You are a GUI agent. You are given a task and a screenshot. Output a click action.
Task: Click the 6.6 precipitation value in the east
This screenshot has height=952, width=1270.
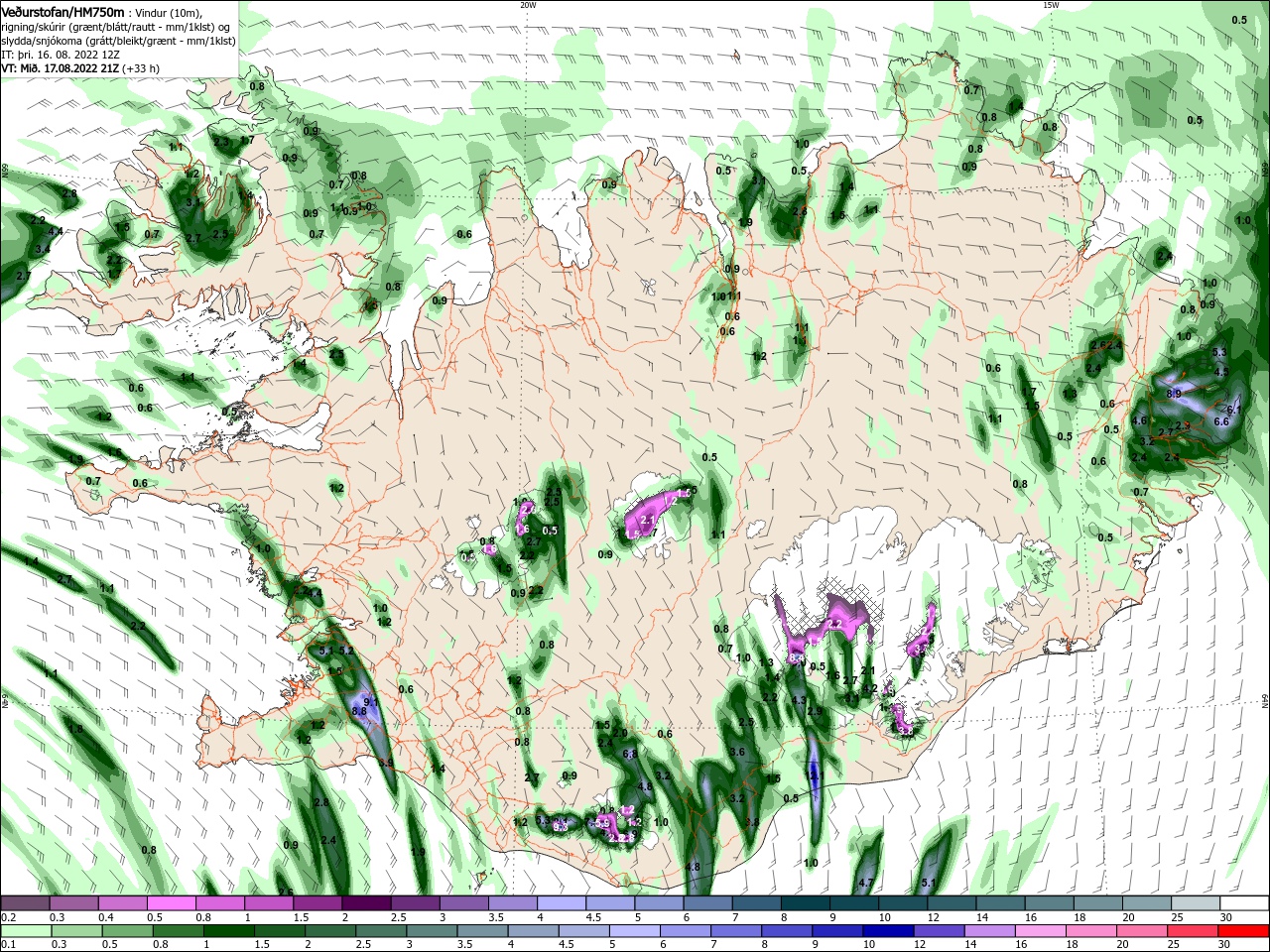click(x=1221, y=421)
